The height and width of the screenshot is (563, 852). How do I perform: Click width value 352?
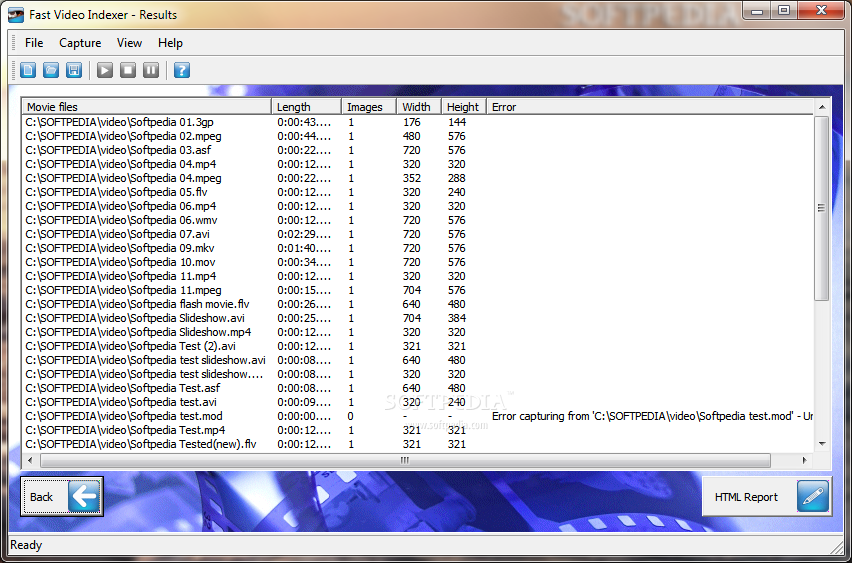[x=412, y=178]
